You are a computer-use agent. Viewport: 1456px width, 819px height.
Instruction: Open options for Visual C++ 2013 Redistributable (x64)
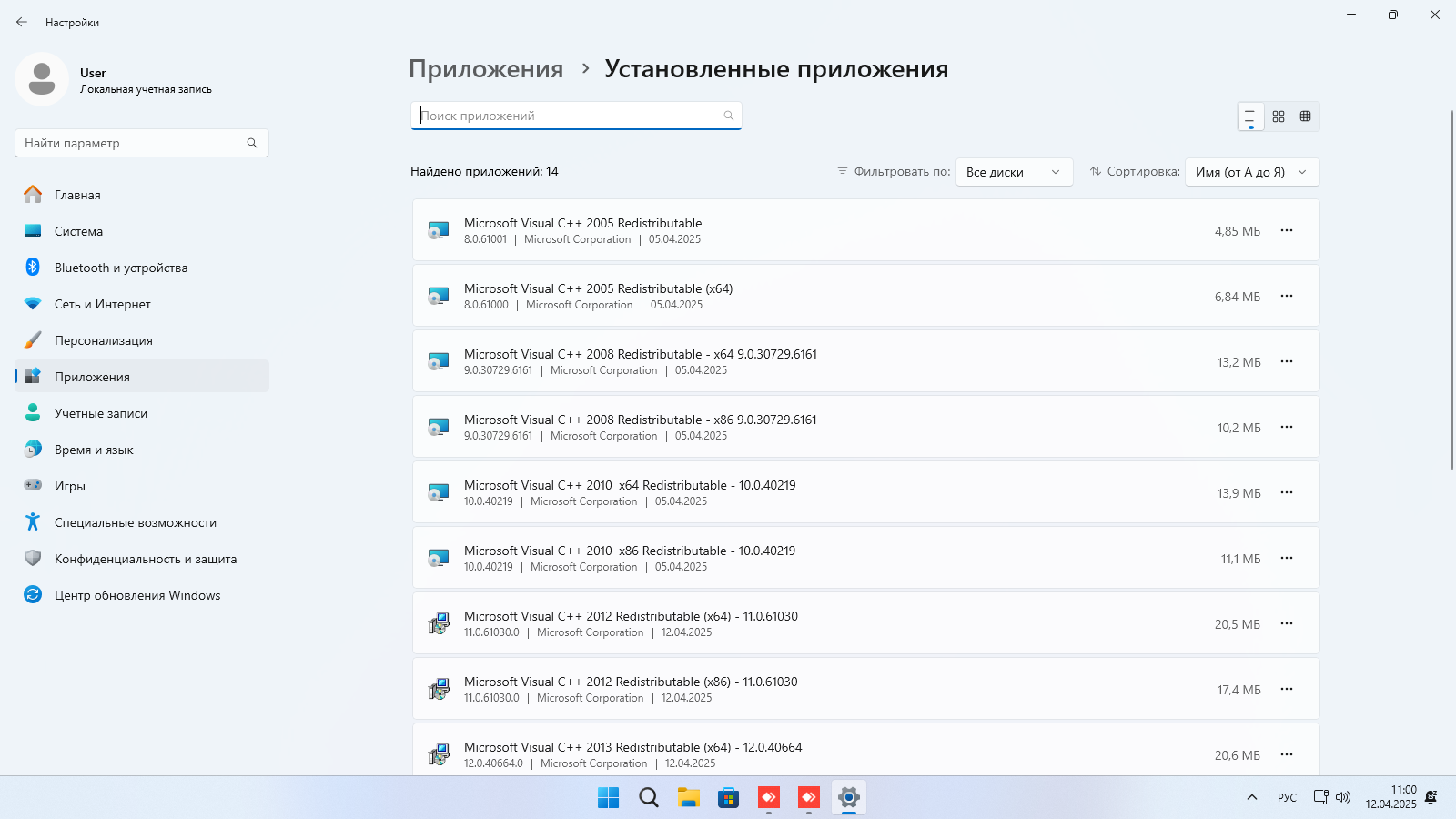tap(1287, 754)
